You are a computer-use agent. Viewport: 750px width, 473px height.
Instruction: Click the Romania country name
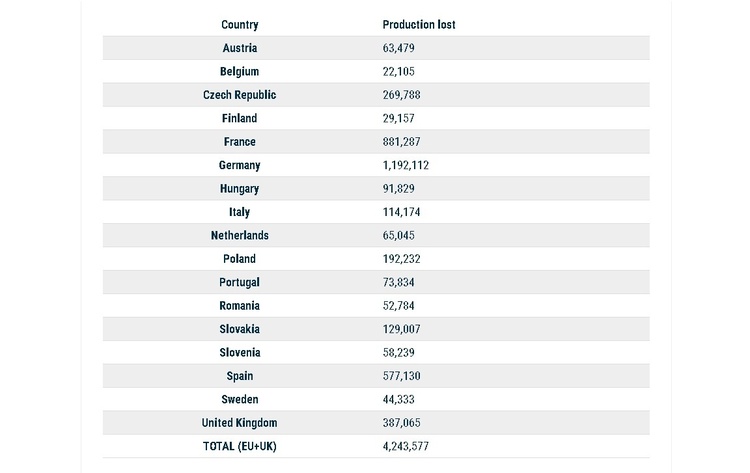240,306
